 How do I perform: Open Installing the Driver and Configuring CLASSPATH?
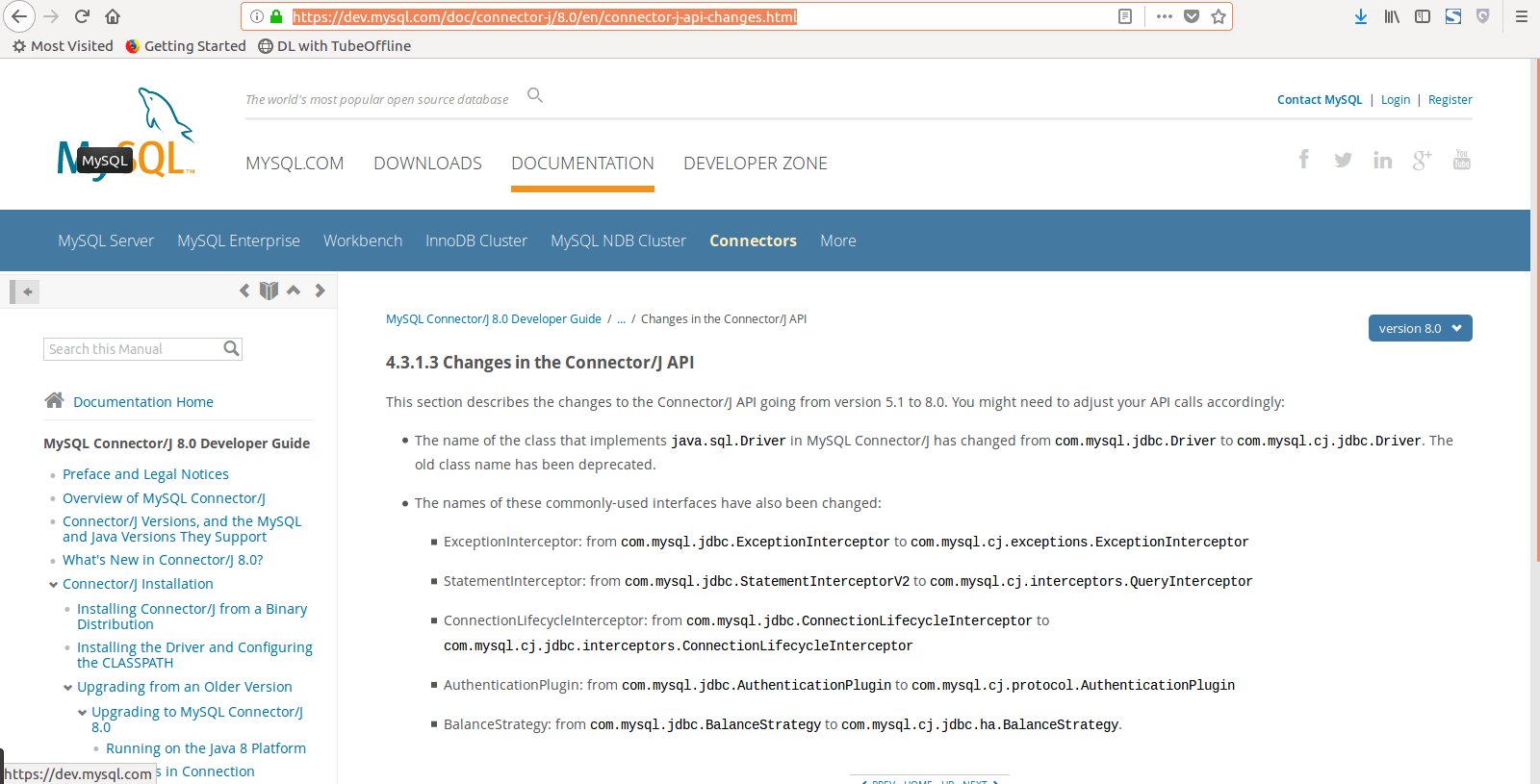click(194, 655)
